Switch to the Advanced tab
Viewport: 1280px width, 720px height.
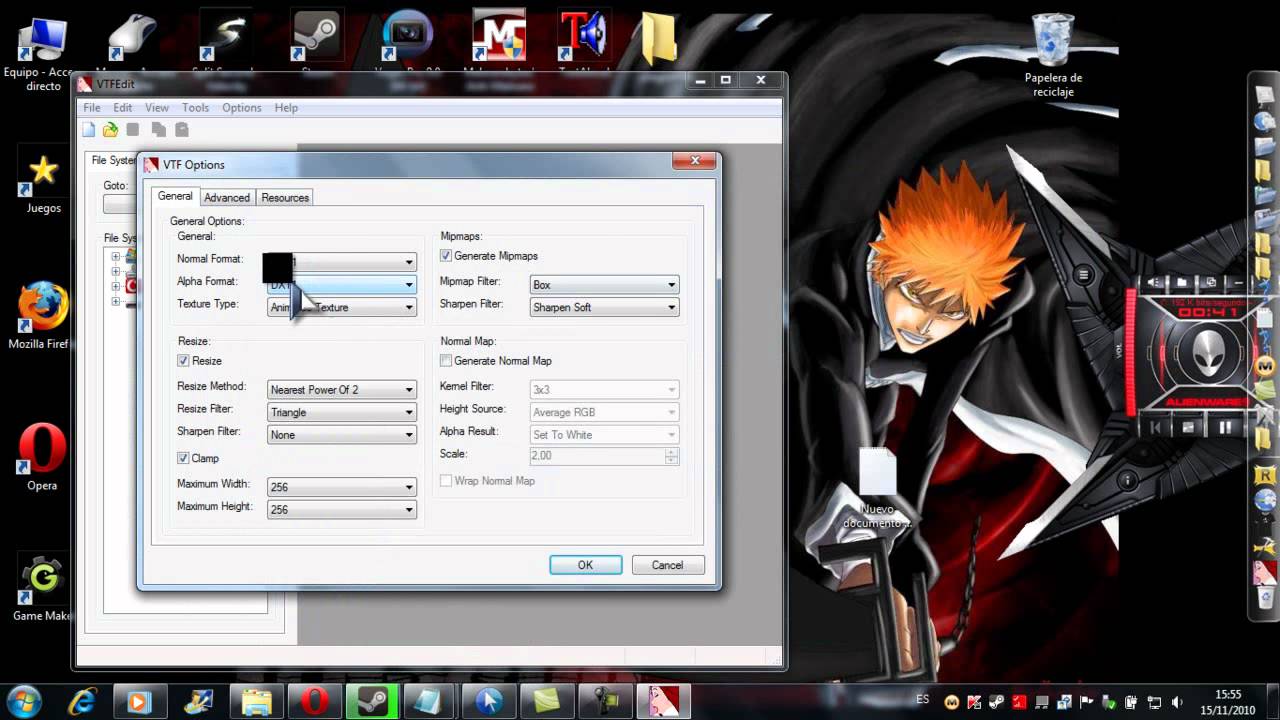227,197
